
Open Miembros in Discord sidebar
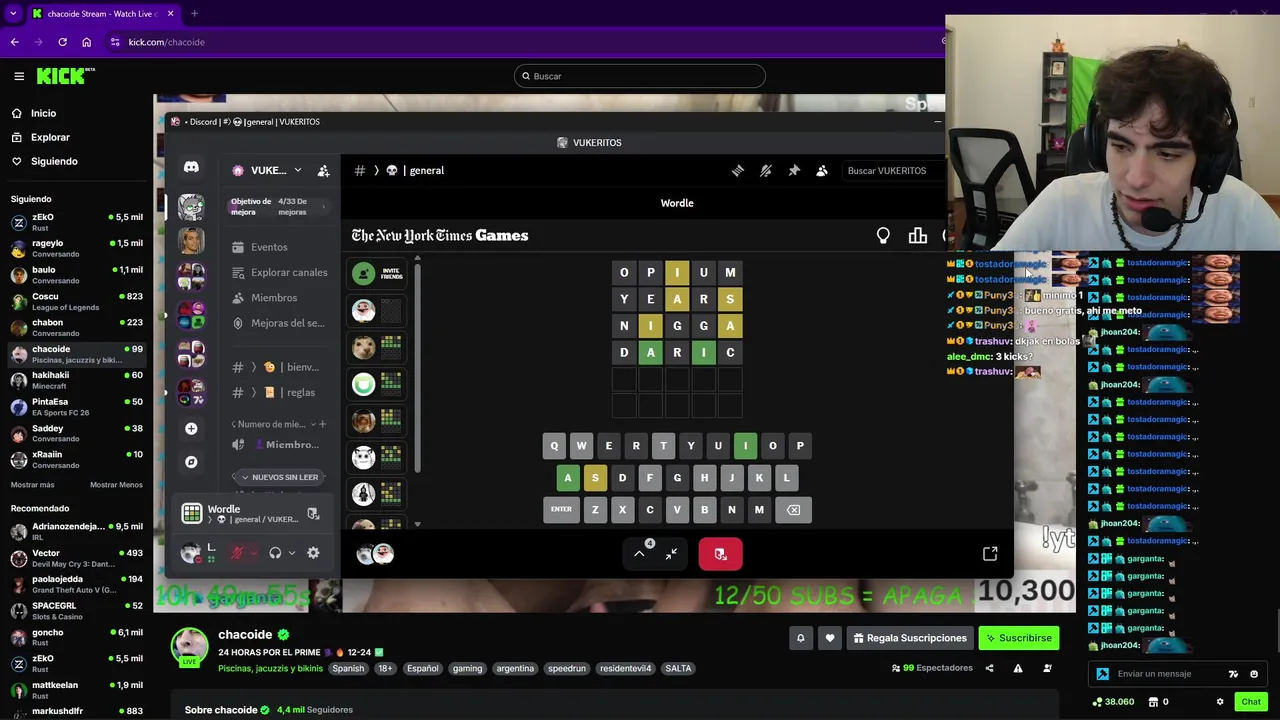tap(274, 298)
